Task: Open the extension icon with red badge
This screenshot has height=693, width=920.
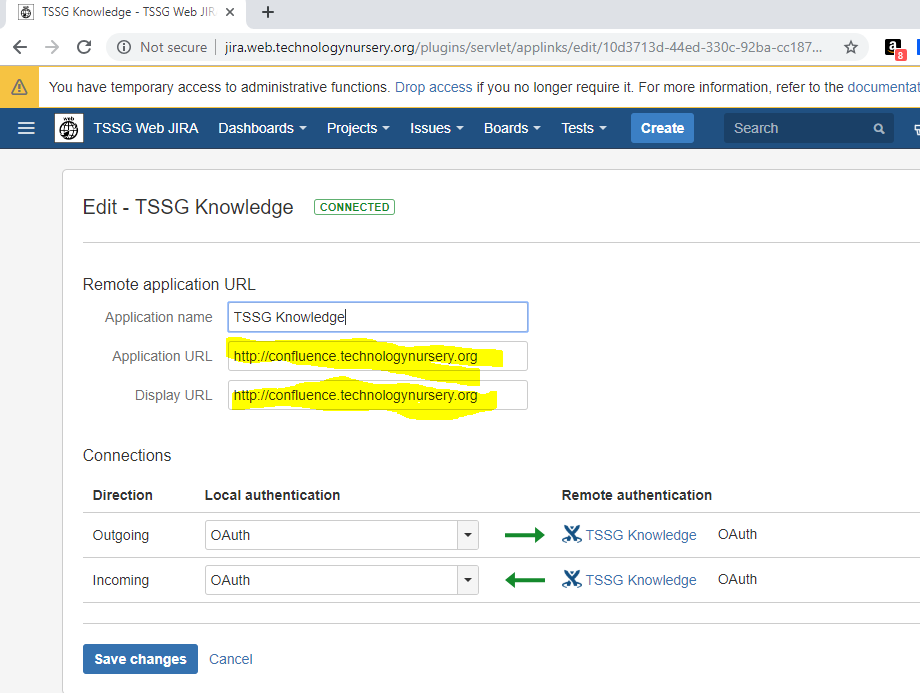Action: pos(894,48)
